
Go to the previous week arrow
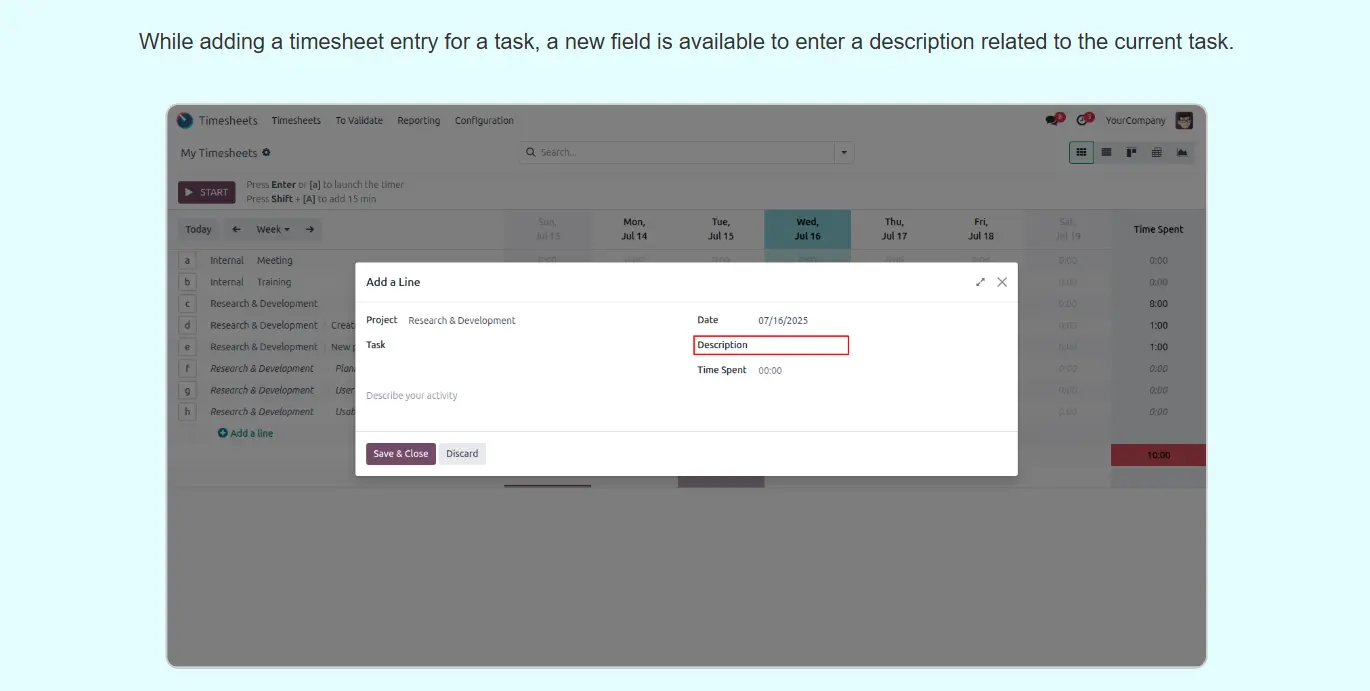[x=237, y=229]
